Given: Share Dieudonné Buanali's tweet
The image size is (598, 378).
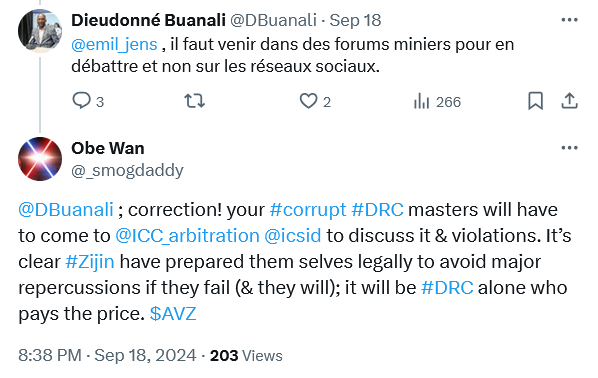Looking at the screenshot, I should click(x=569, y=101).
